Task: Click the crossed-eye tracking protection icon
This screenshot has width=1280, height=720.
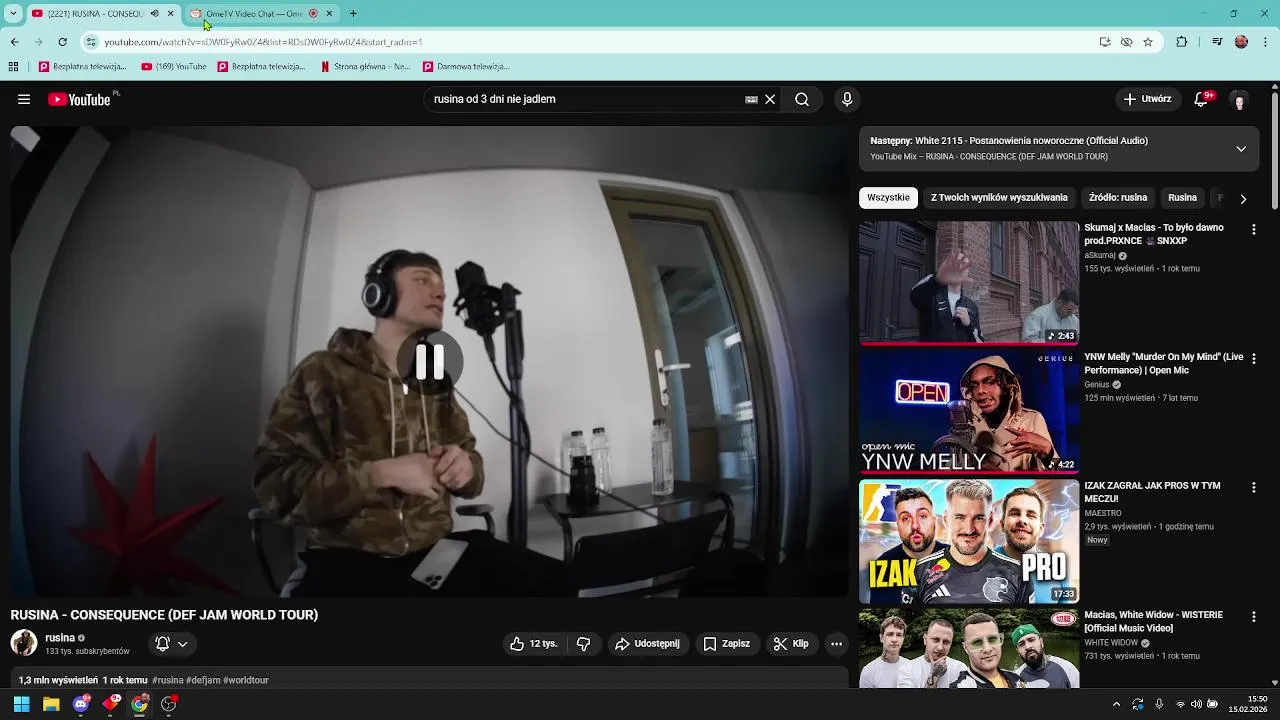Action: pyautogui.click(x=1126, y=42)
